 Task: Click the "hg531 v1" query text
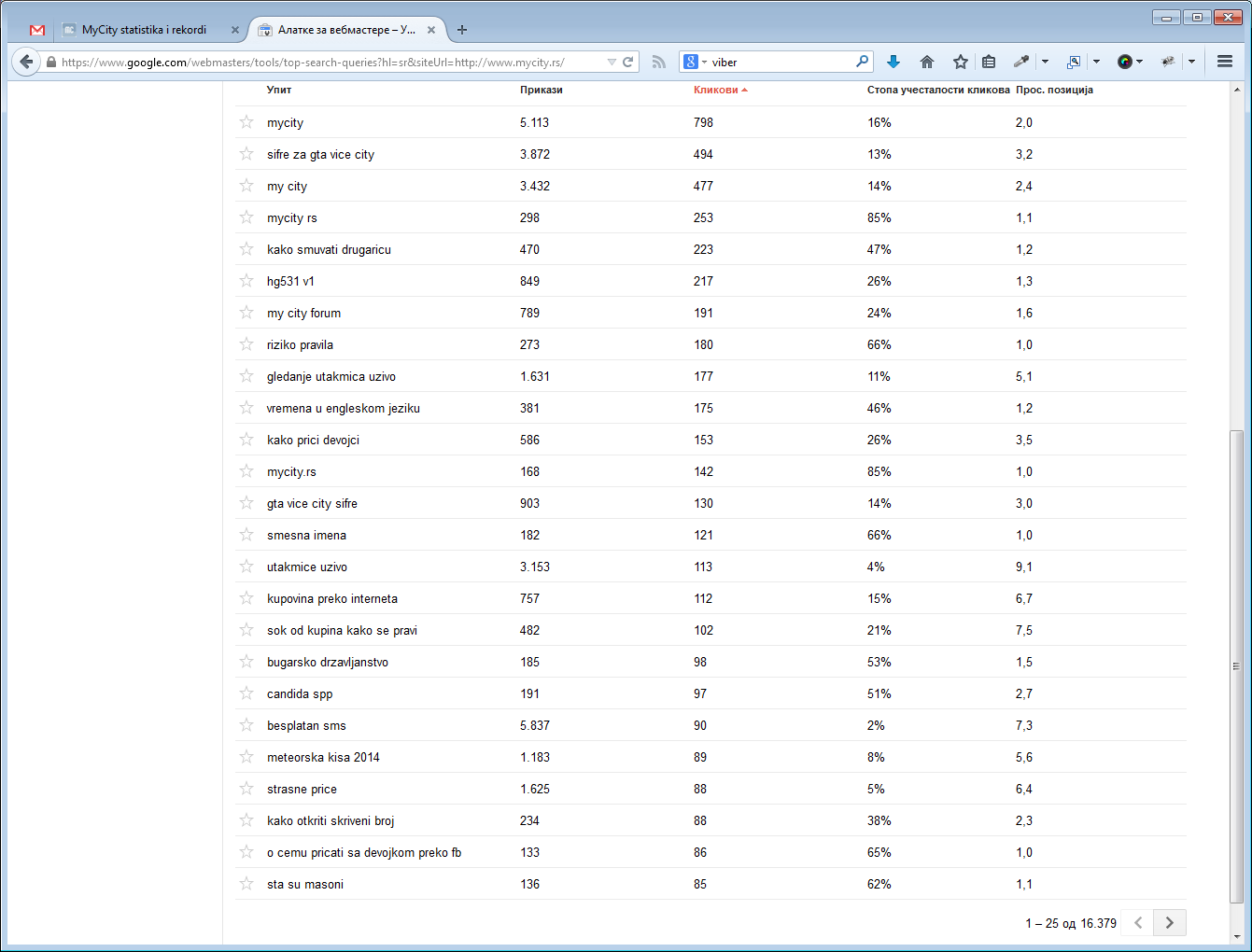(290, 281)
